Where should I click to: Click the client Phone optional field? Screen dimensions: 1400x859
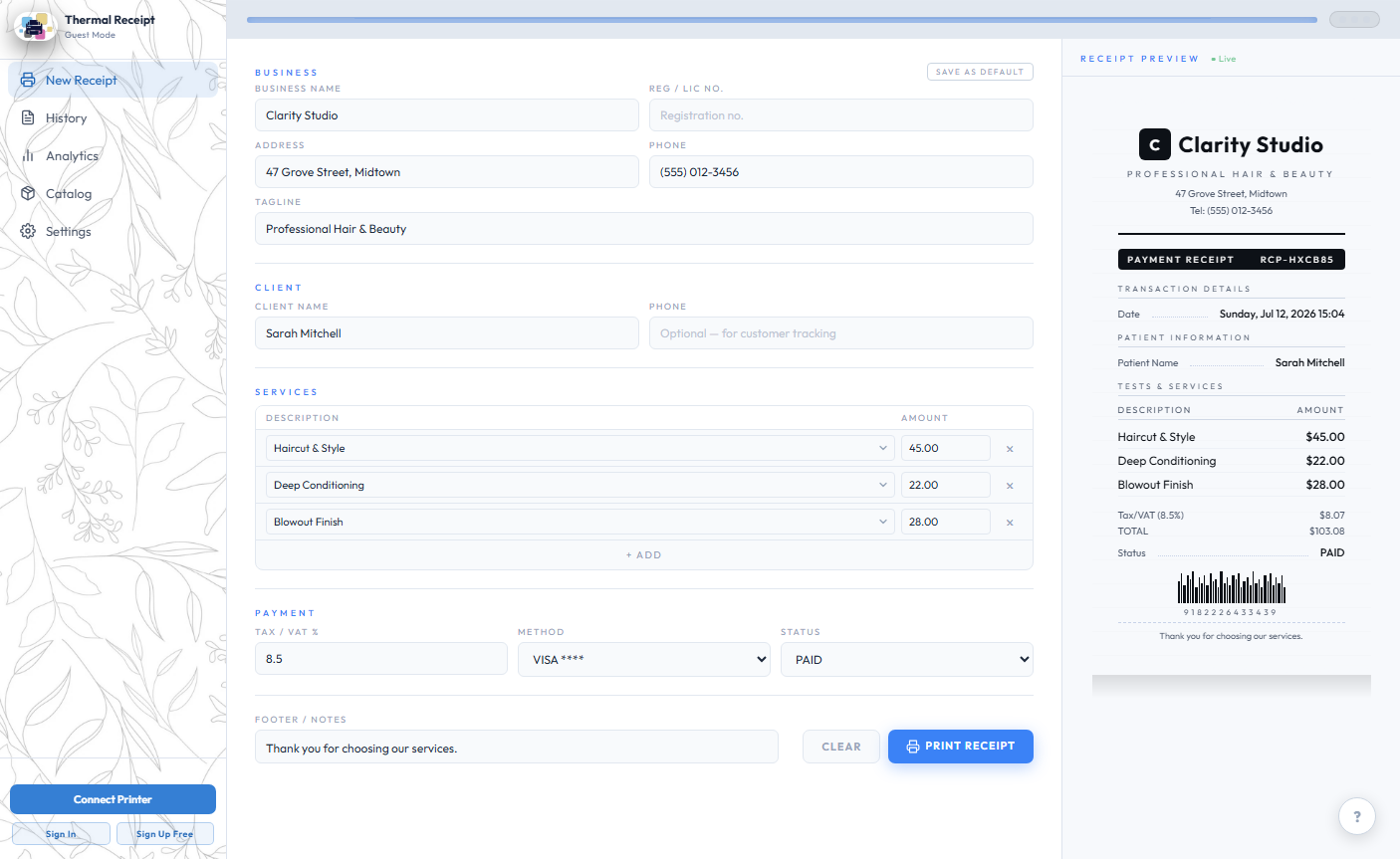coord(840,333)
